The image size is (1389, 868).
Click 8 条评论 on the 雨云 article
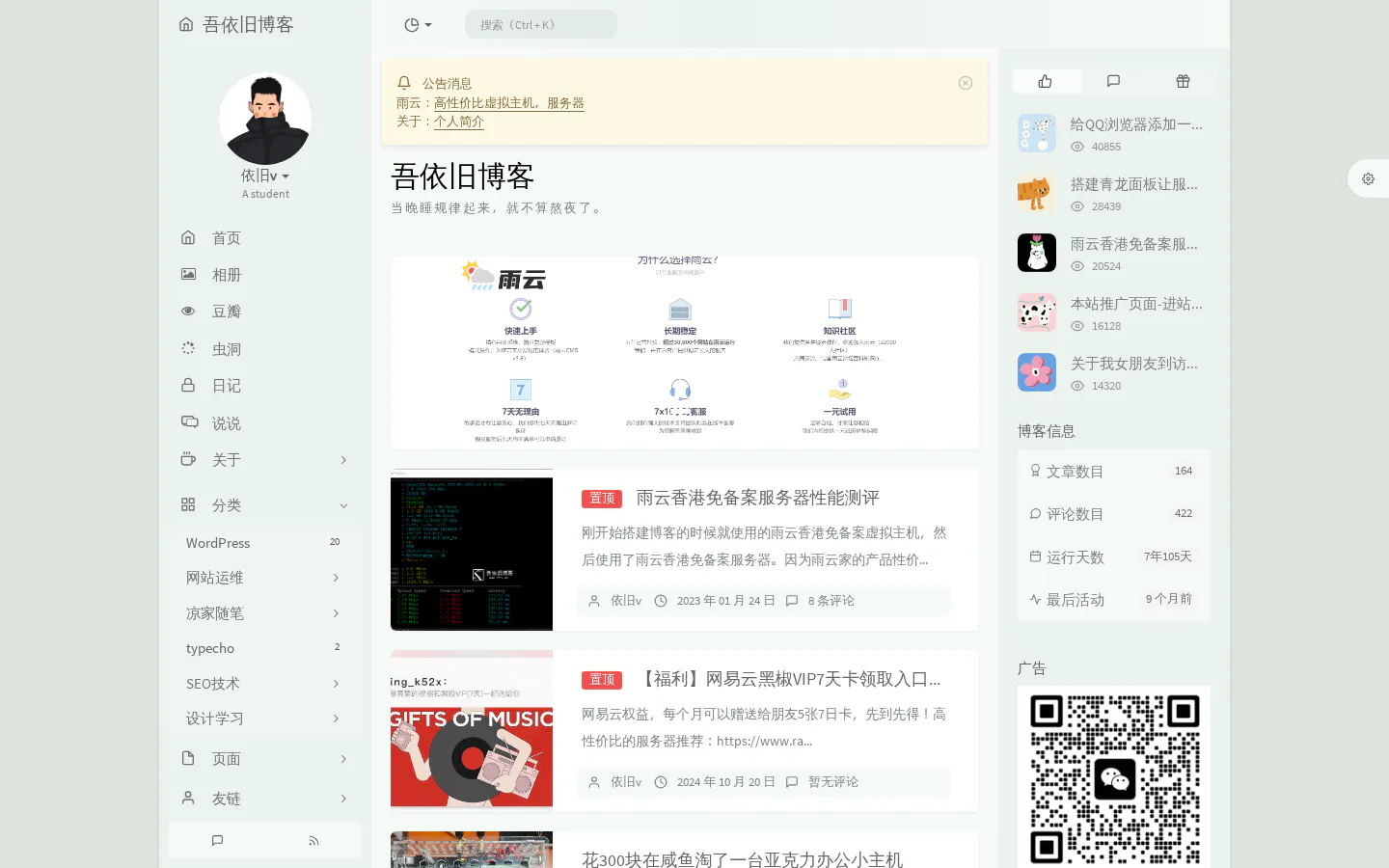pos(831,601)
